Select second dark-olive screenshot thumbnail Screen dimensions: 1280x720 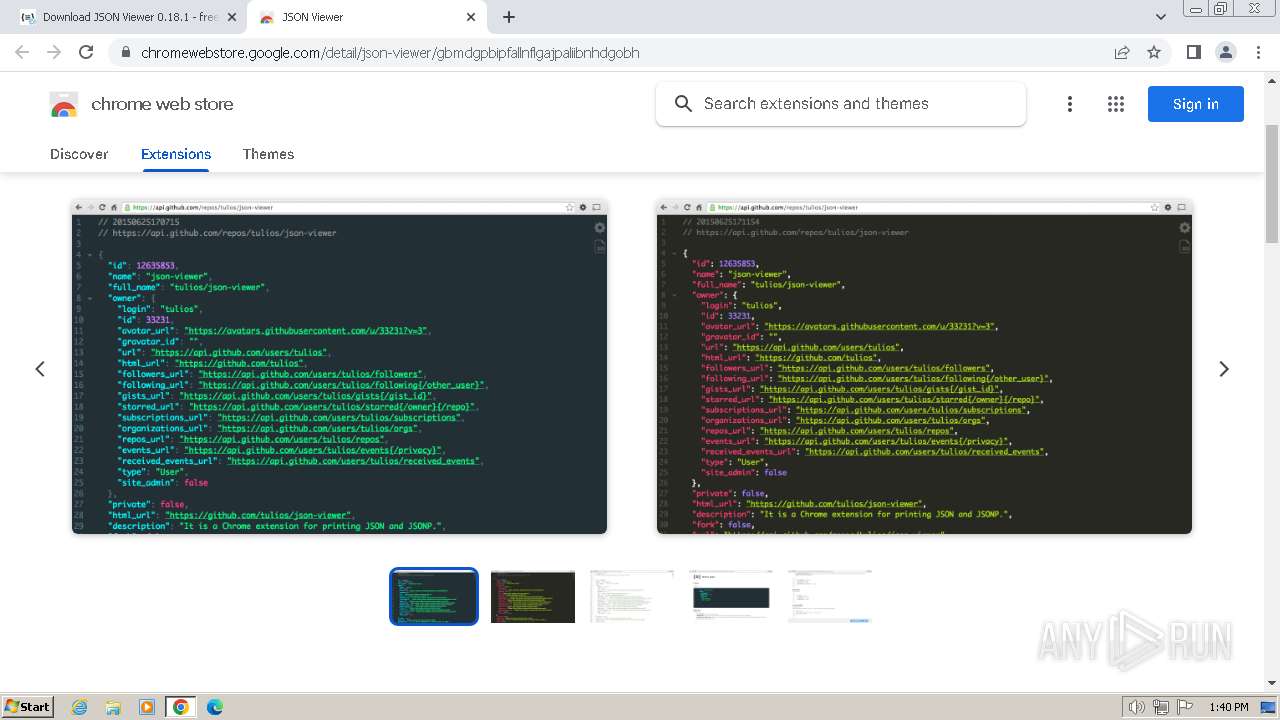pyautogui.click(x=533, y=597)
